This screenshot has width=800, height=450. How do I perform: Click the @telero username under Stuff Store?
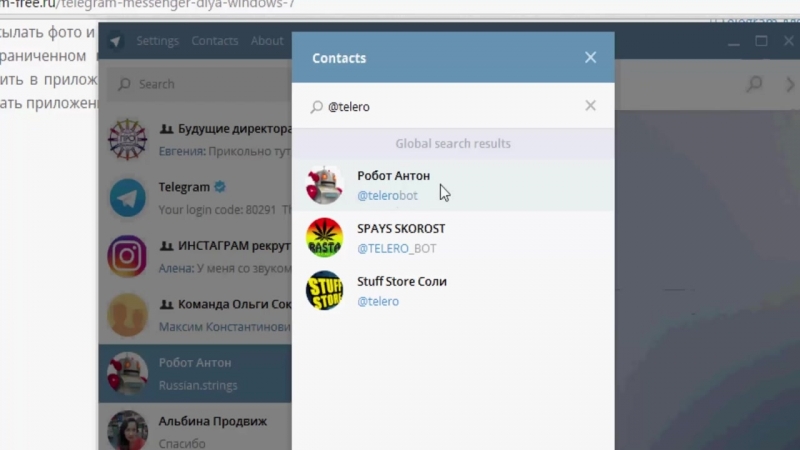pyautogui.click(x=378, y=302)
